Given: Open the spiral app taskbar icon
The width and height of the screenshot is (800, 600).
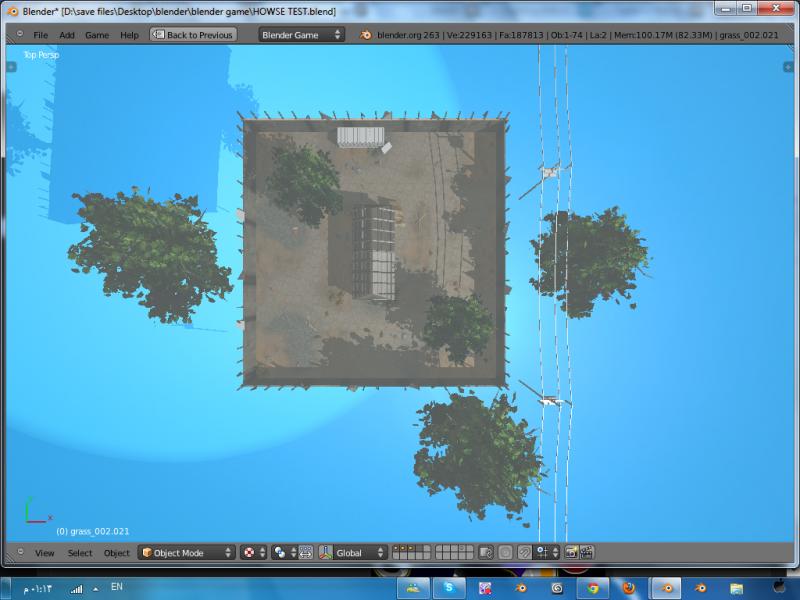Looking at the screenshot, I should [x=557, y=588].
